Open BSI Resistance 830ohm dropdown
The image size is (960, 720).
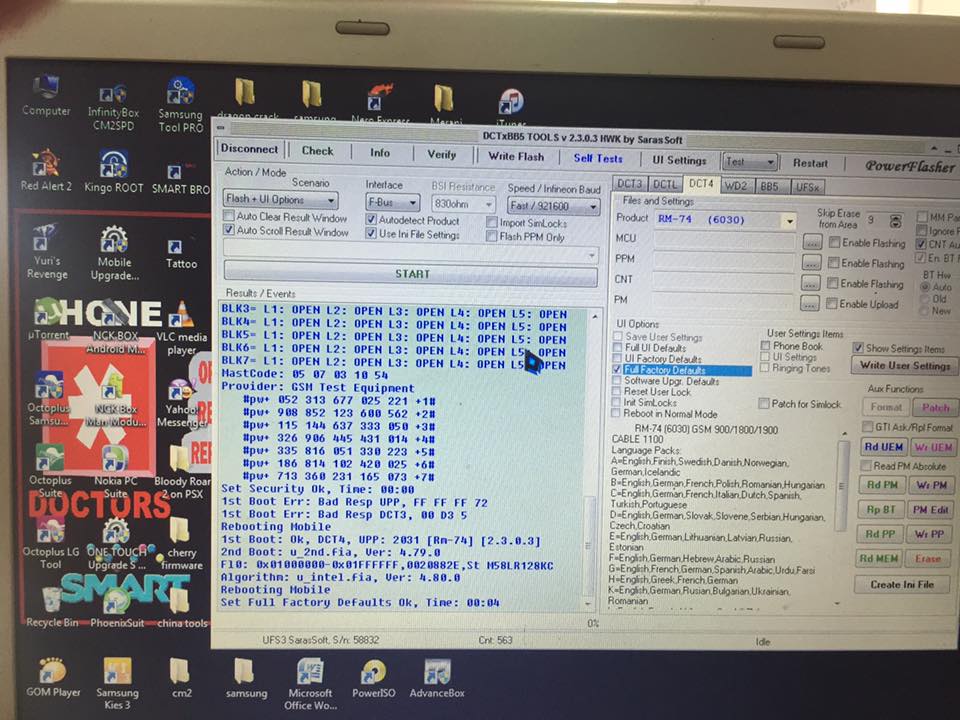(463, 204)
